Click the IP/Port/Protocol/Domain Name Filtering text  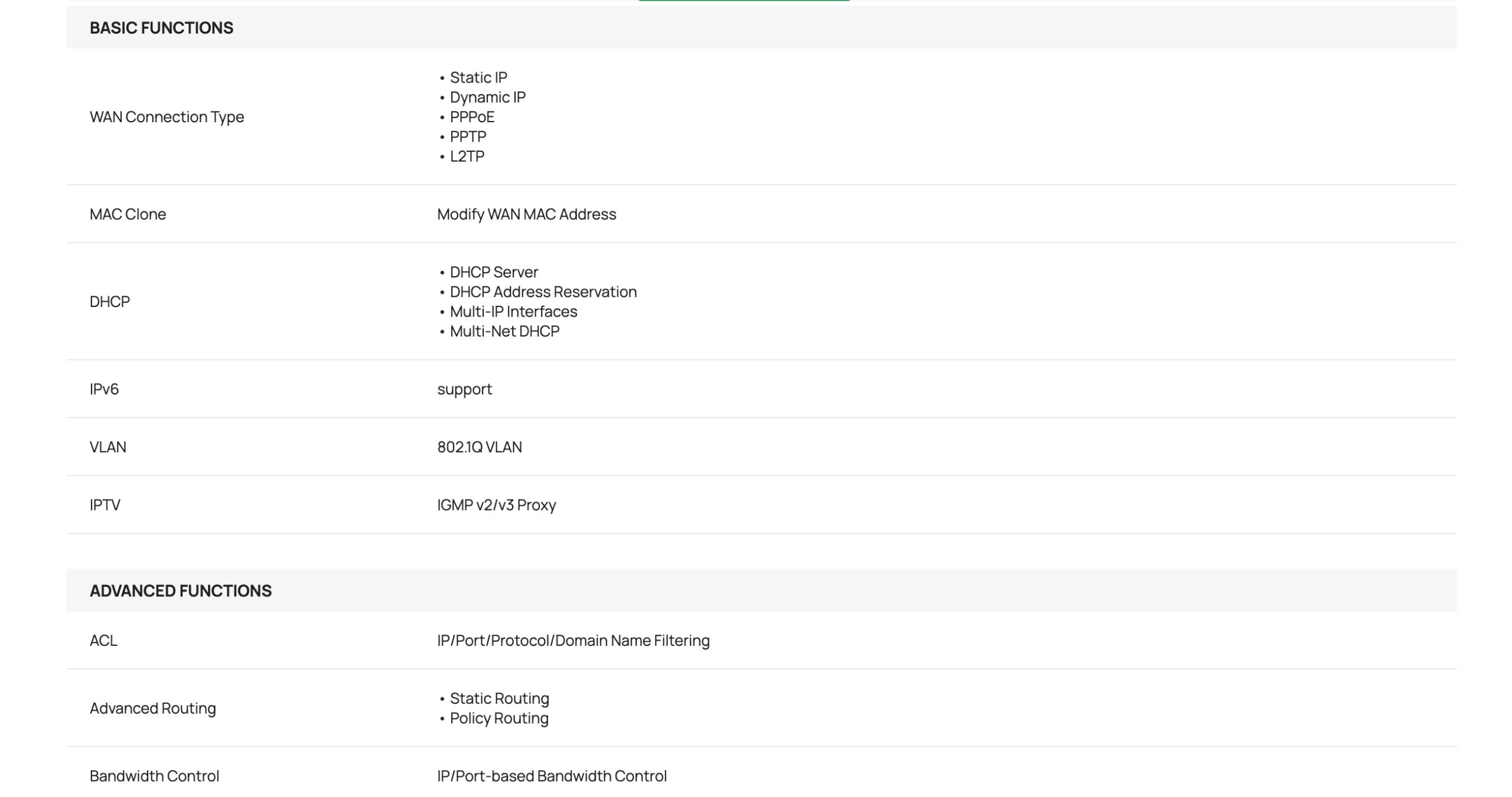point(573,641)
